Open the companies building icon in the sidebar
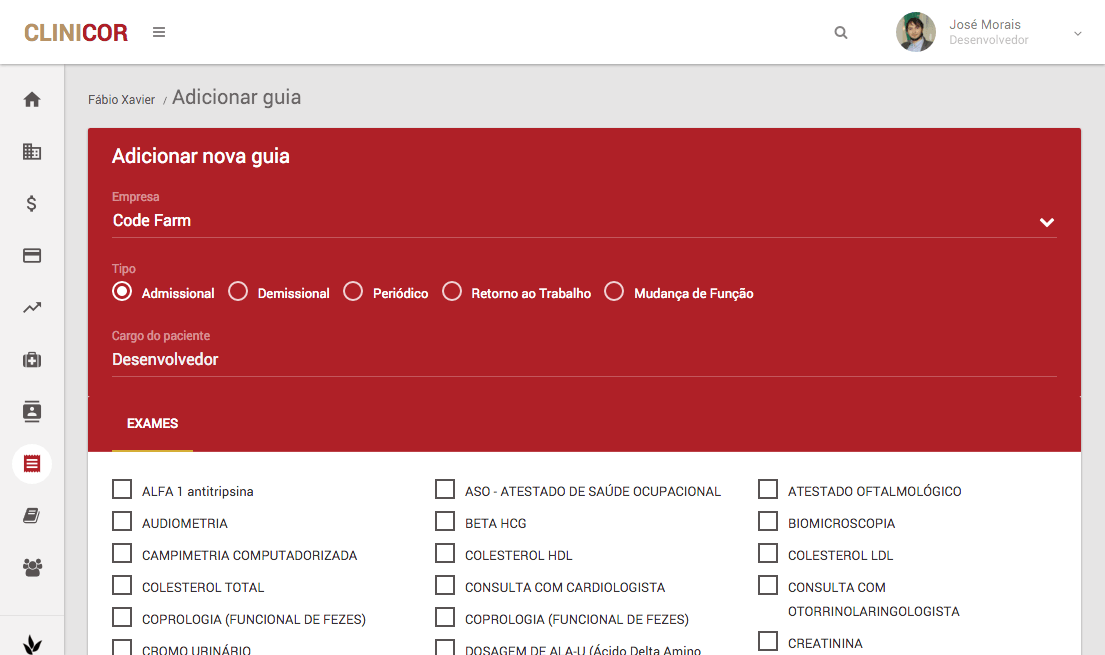1105x655 pixels. pyautogui.click(x=32, y=152)
